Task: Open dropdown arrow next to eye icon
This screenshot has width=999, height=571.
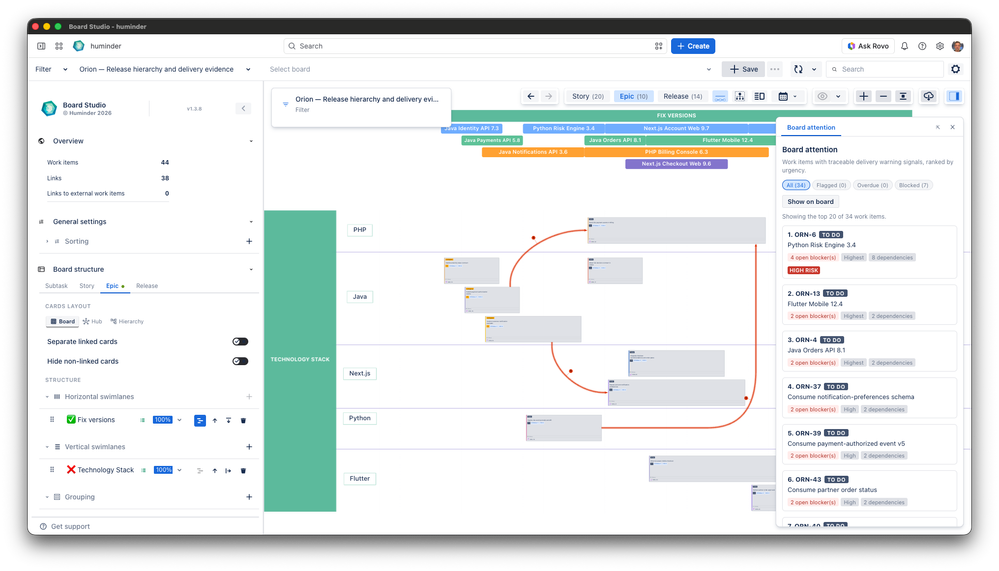Action: (x=838, y=96)
